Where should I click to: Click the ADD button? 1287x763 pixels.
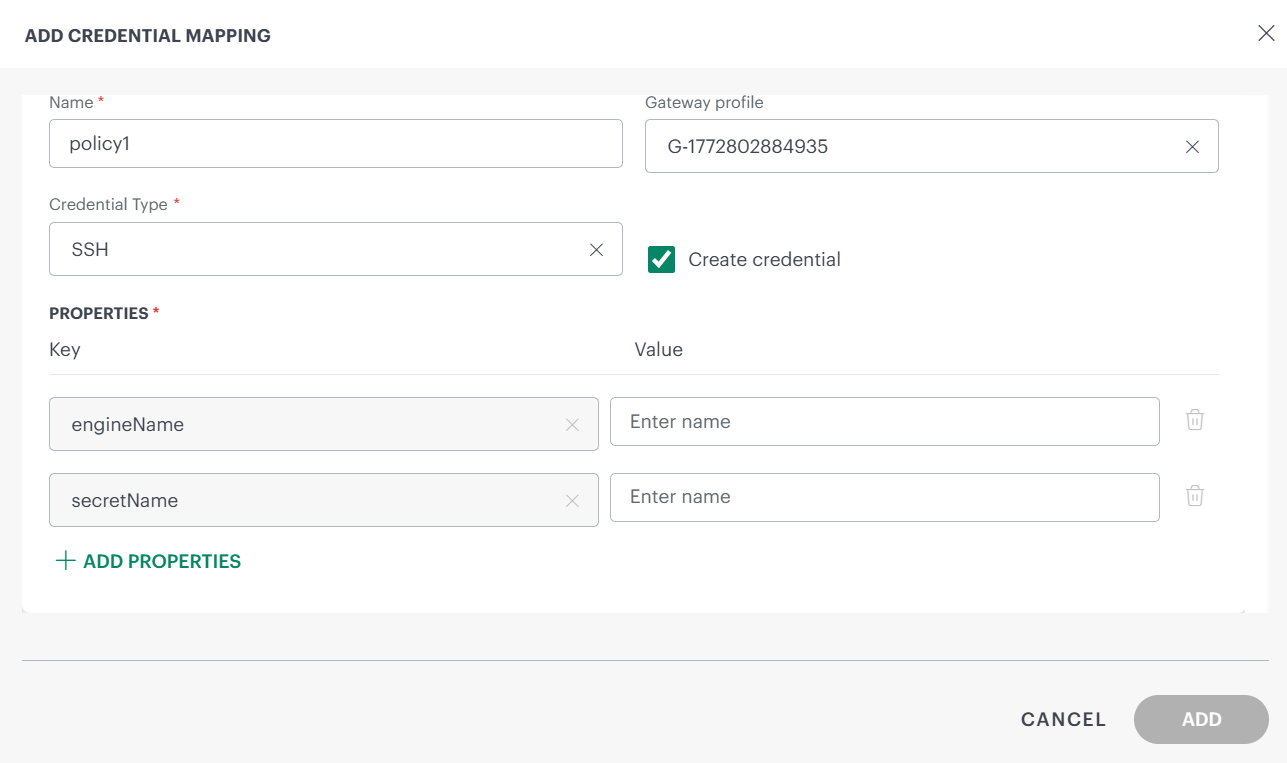click(1200, 719)
